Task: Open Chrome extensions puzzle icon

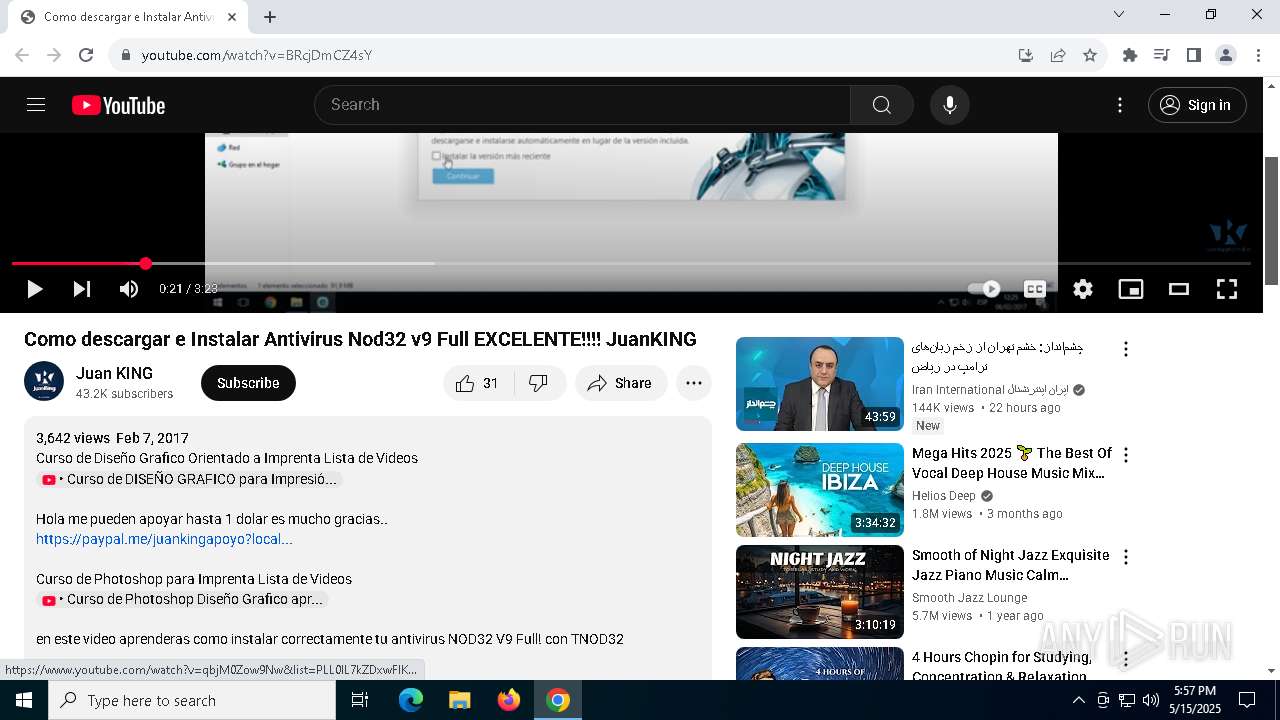Action: click(1130, 55)
